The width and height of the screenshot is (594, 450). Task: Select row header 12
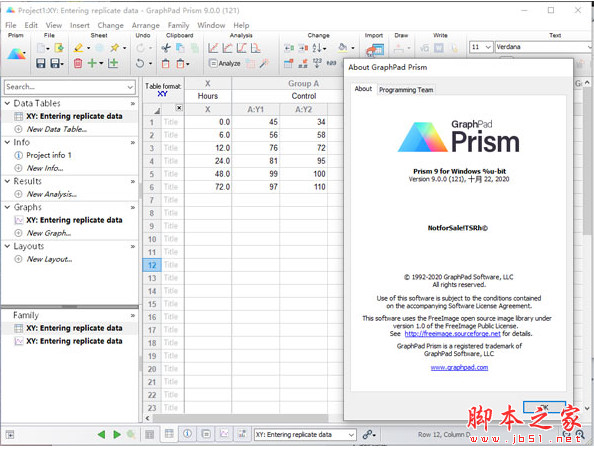(x=152, y=265)
